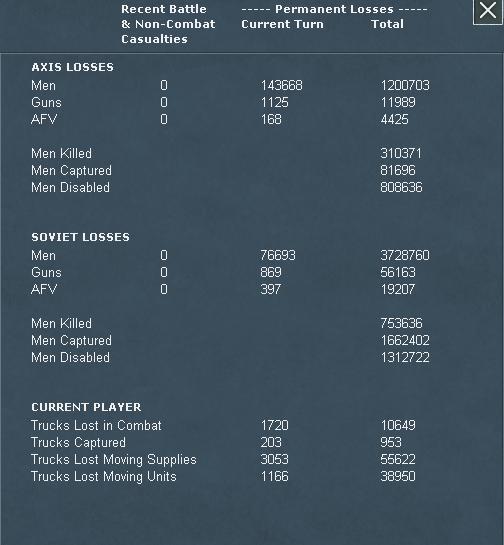Screen dimensions: 504x545
Task: Select the Soviet Losses heading
Action: (x=80, y=237)
